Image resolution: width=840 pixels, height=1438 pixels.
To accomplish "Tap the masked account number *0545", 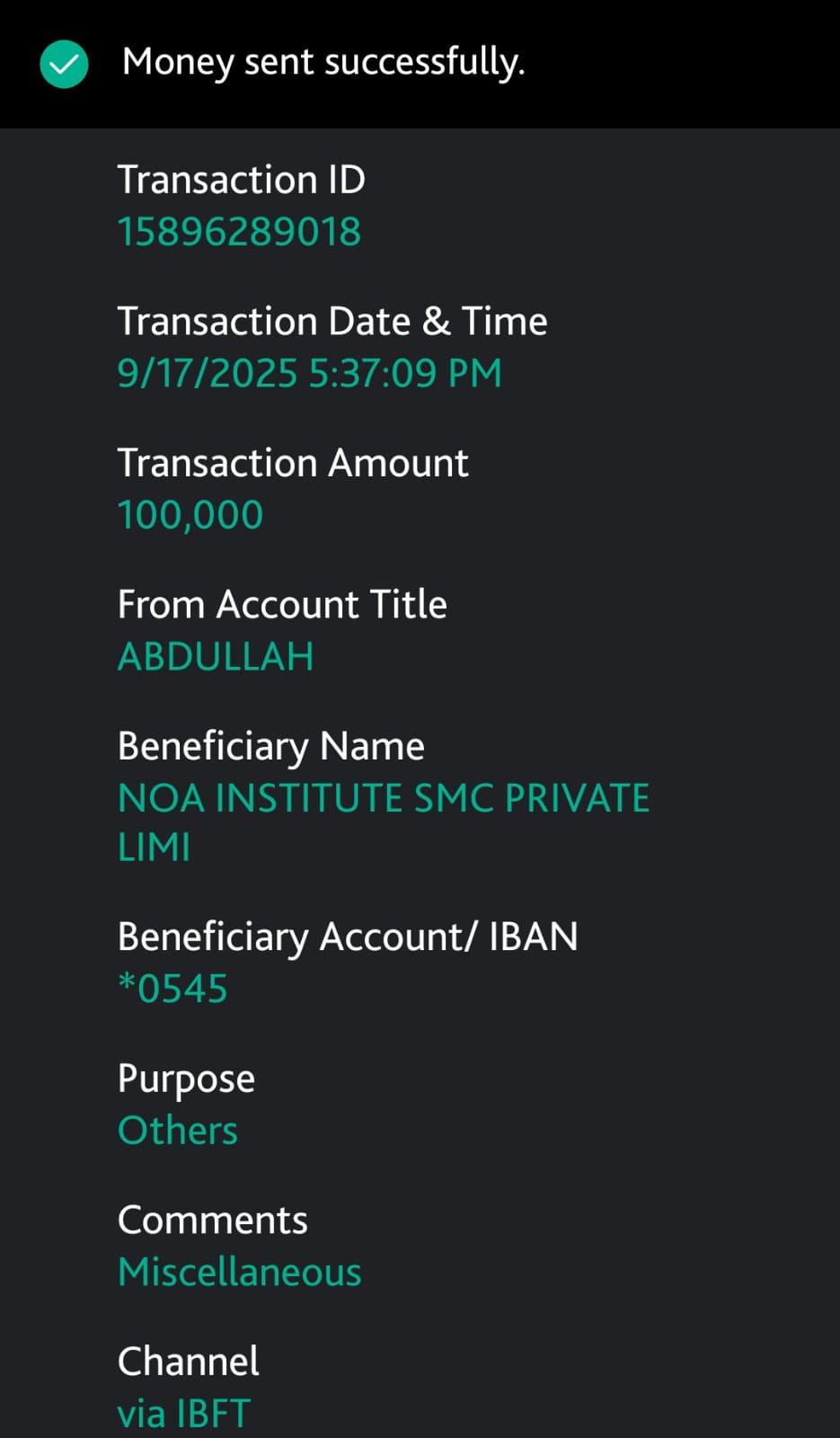I will pos(172,989).
